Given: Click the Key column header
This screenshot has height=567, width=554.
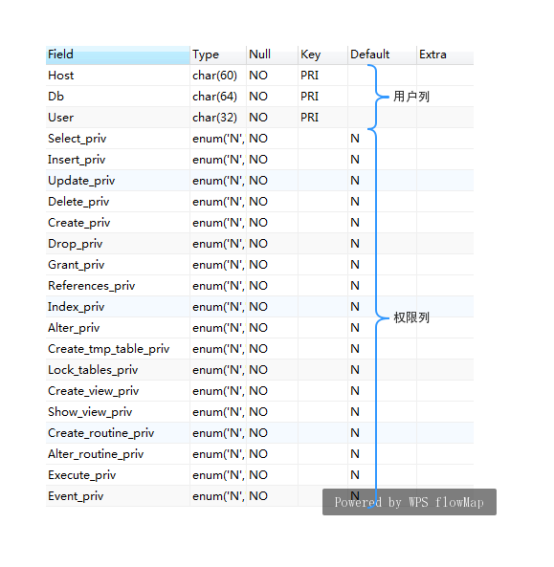Looking at the screenshot, I should (x=323, y=55).
